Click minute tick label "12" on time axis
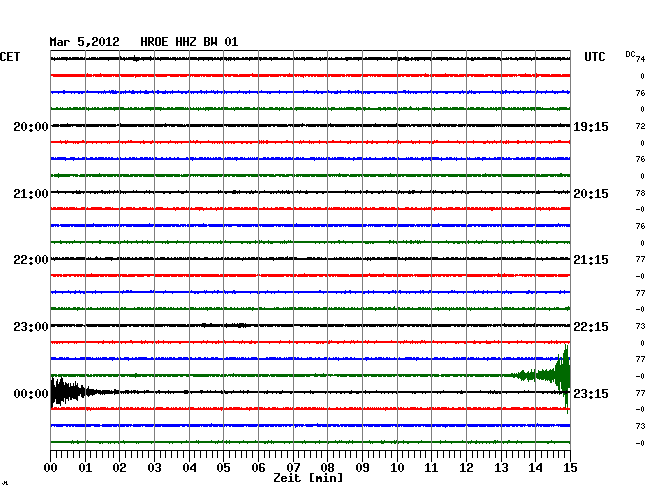 (x=466, y=467)
